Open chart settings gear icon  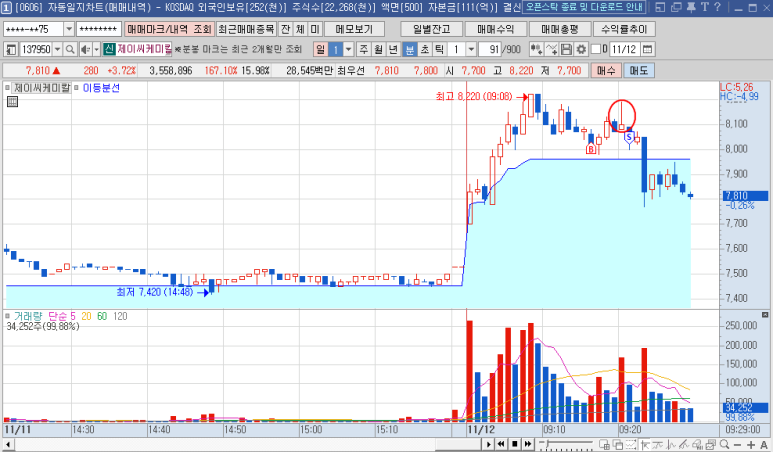tap(581, 49)
